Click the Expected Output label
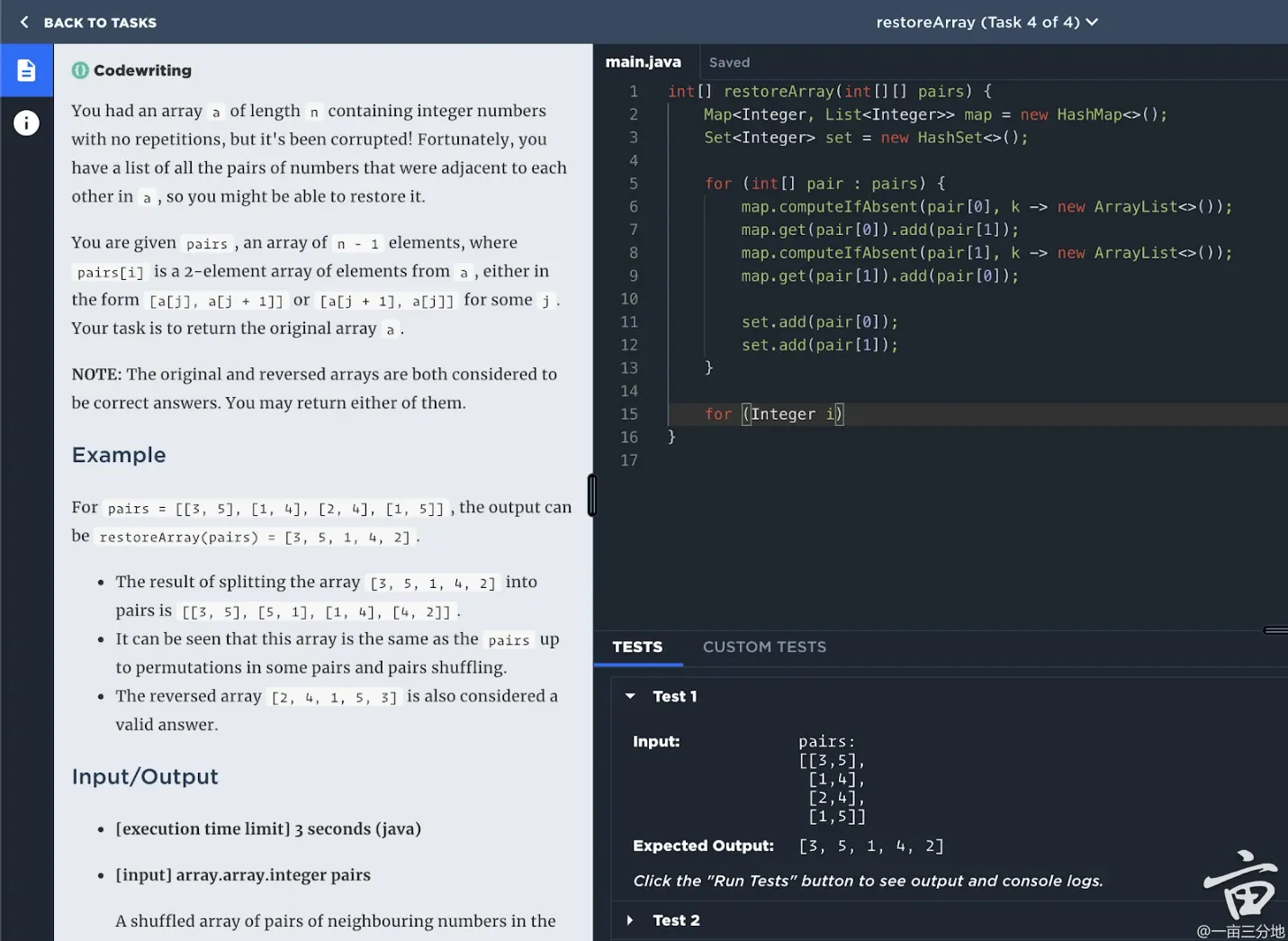Viewport: 1288px width, 941px height. [x=703, y=846]
